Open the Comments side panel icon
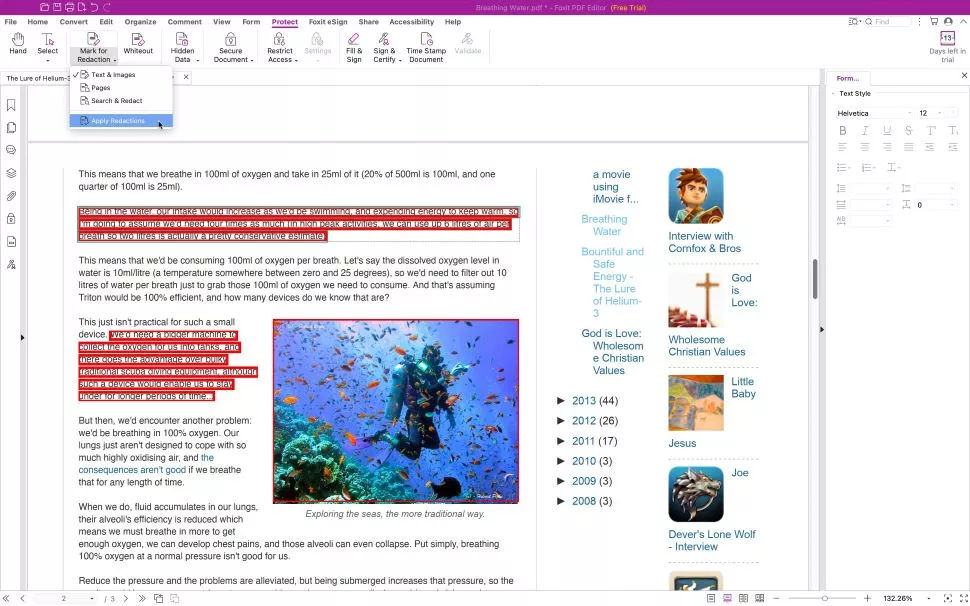 pyautogui.click(x=11, y=150)
